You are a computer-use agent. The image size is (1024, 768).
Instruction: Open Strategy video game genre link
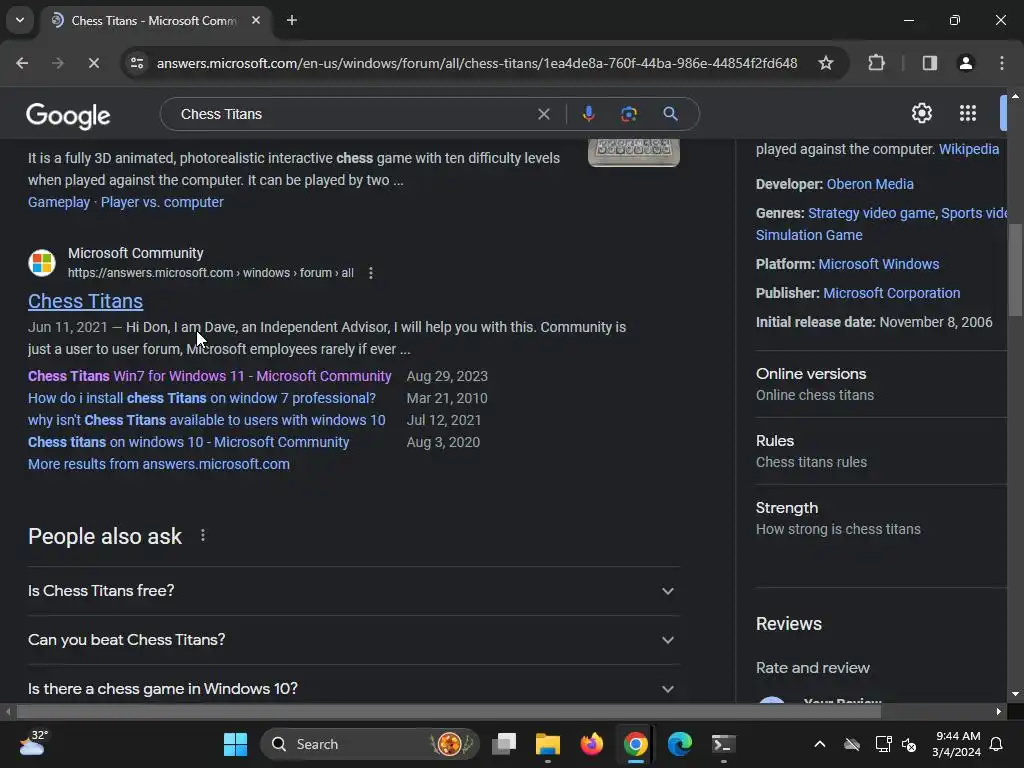point(871,214)
